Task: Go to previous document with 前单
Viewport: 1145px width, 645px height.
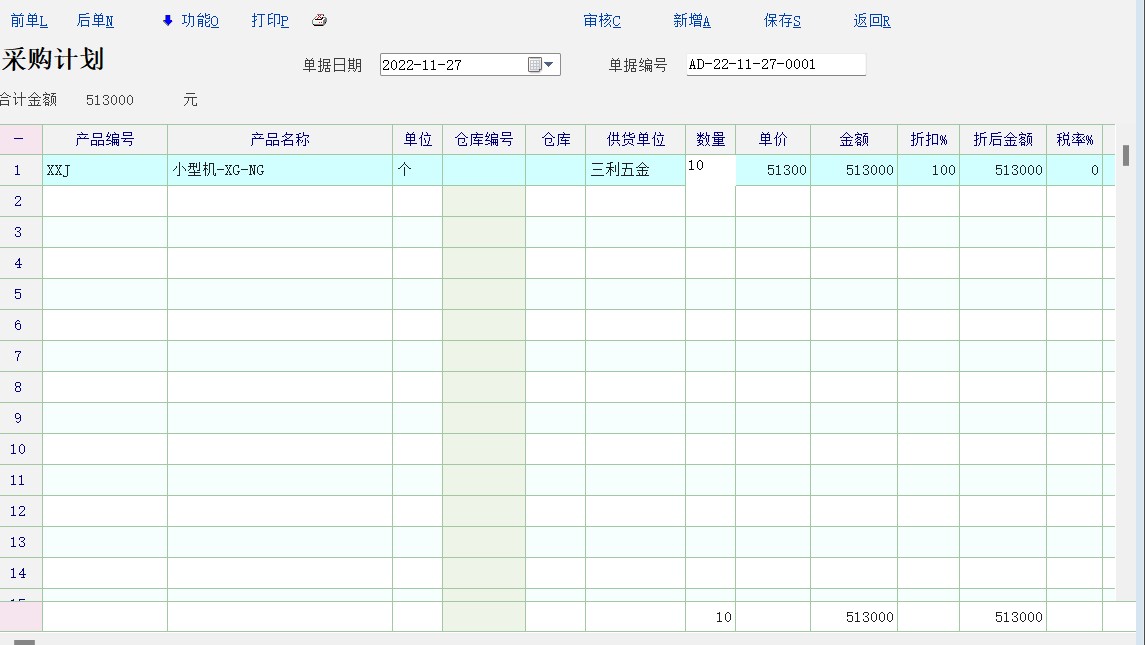Action: click(29, 21)
